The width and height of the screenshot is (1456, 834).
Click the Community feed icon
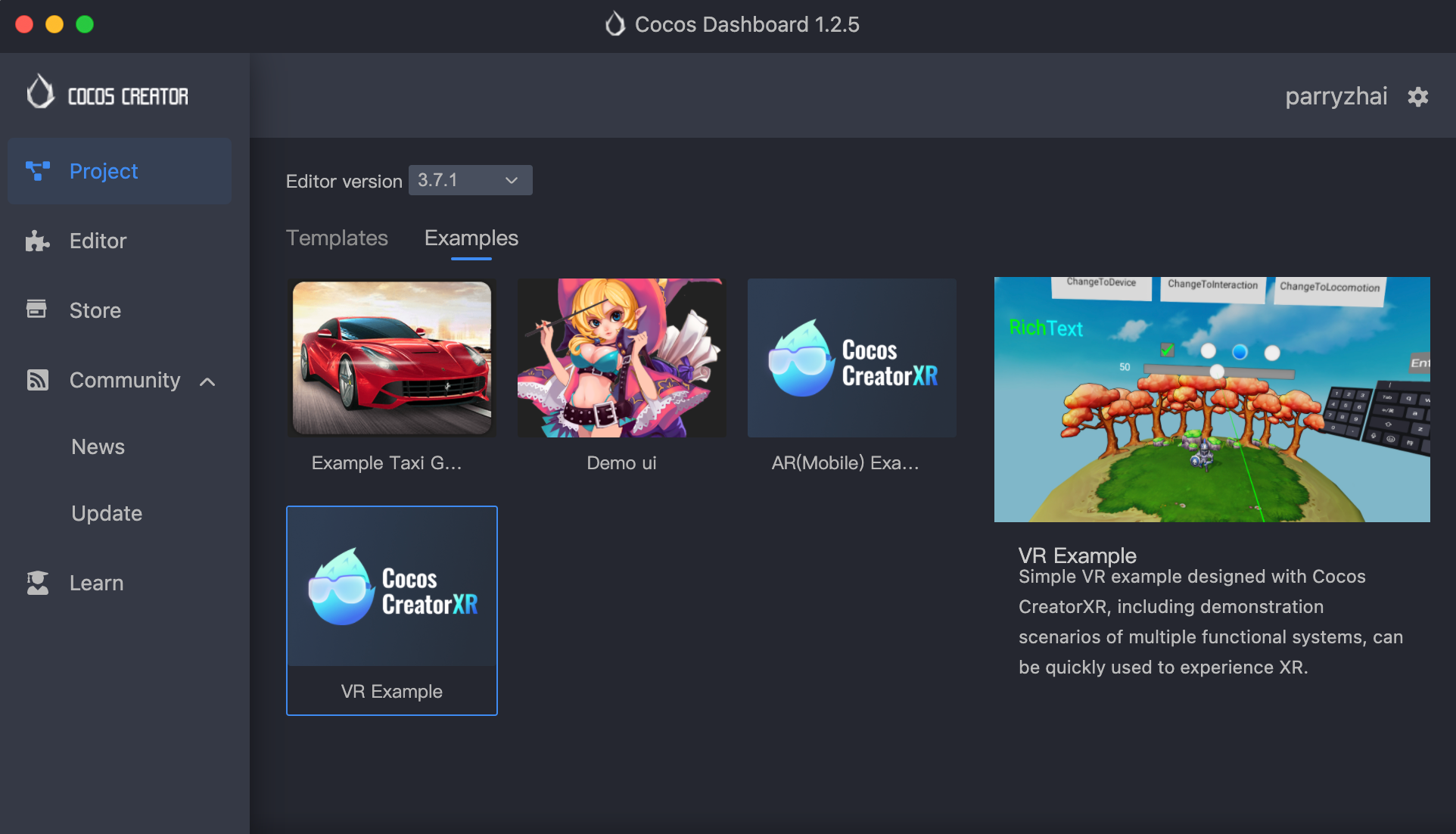coord(37,380)
